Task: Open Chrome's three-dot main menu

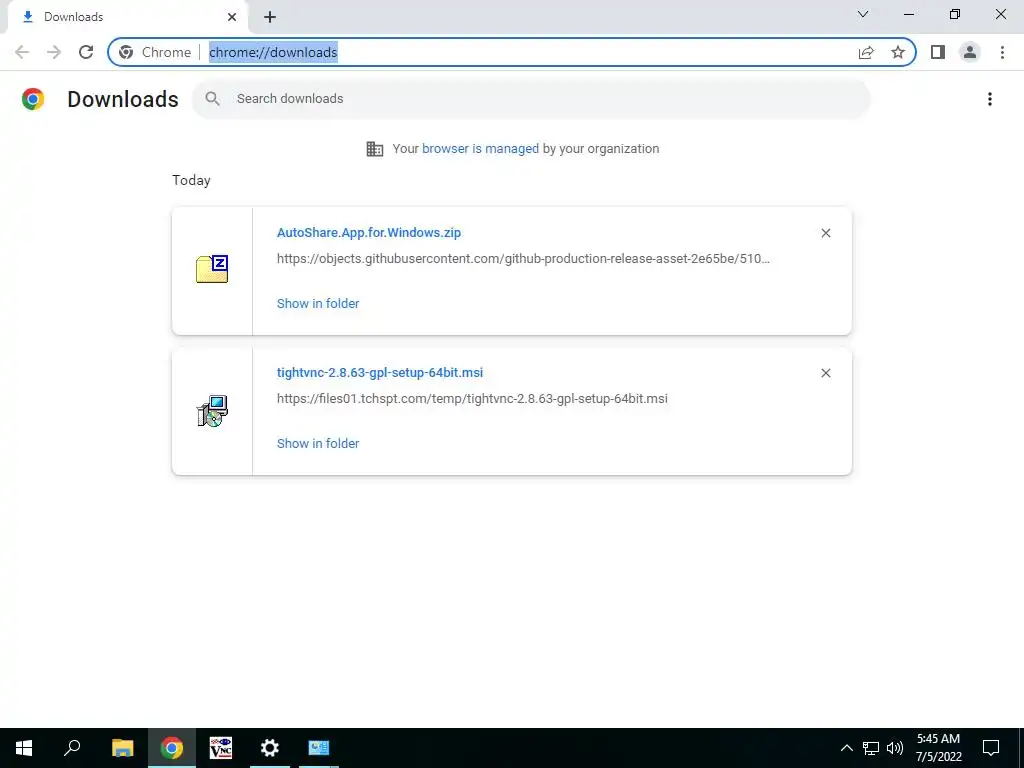Action: click(x=1002, y=52)
